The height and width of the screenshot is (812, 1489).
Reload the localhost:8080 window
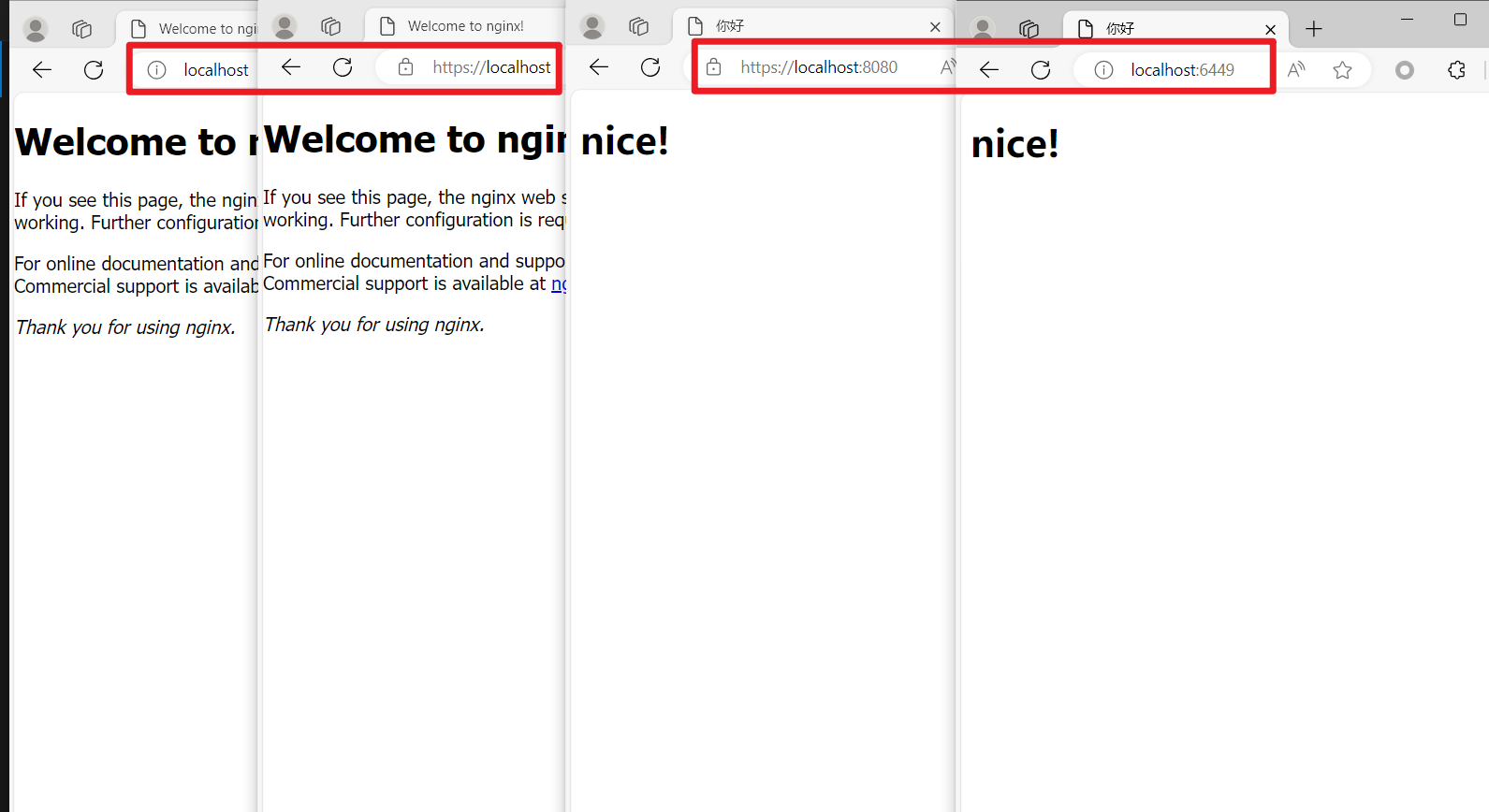pos(650,66)
